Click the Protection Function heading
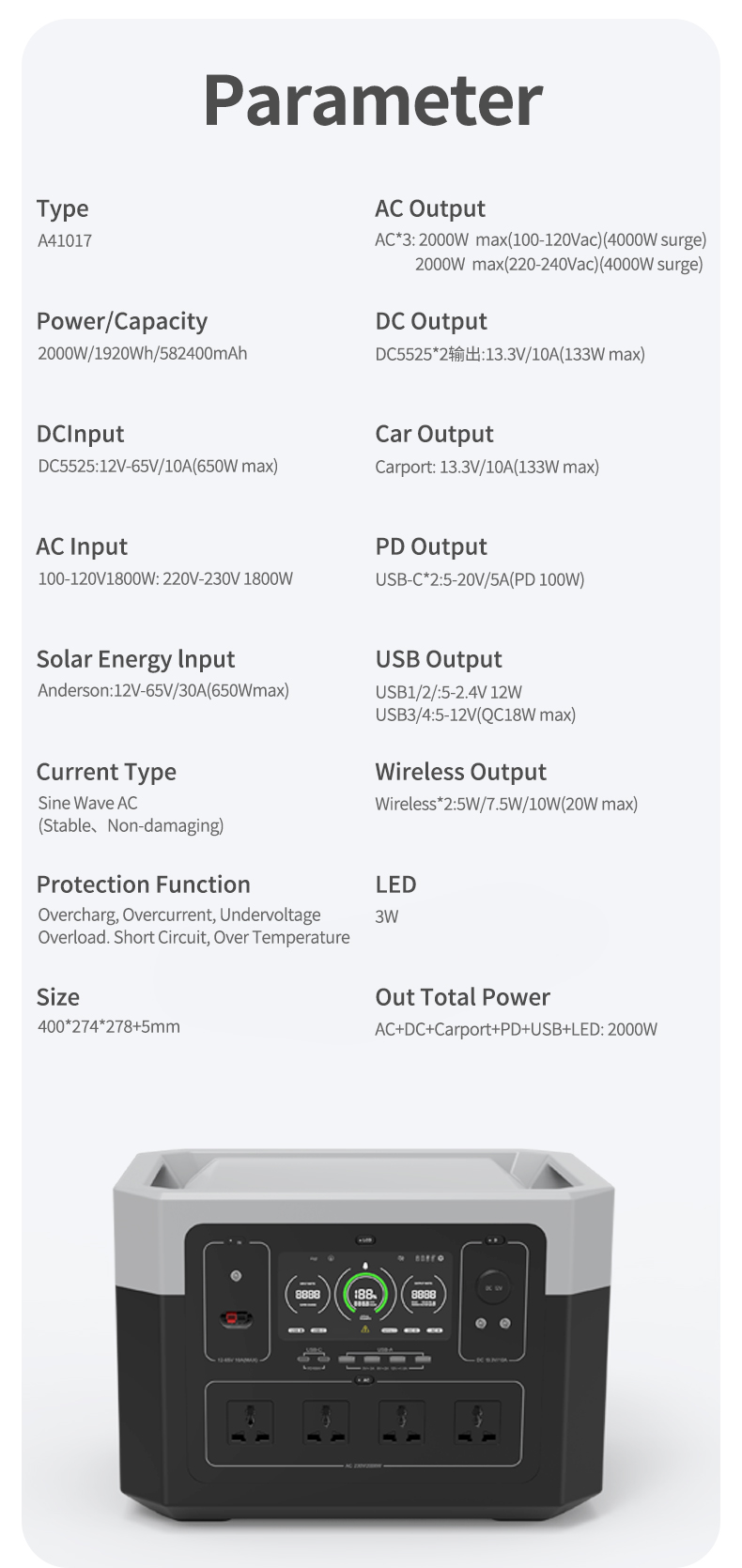 click(x=143, y=884)
